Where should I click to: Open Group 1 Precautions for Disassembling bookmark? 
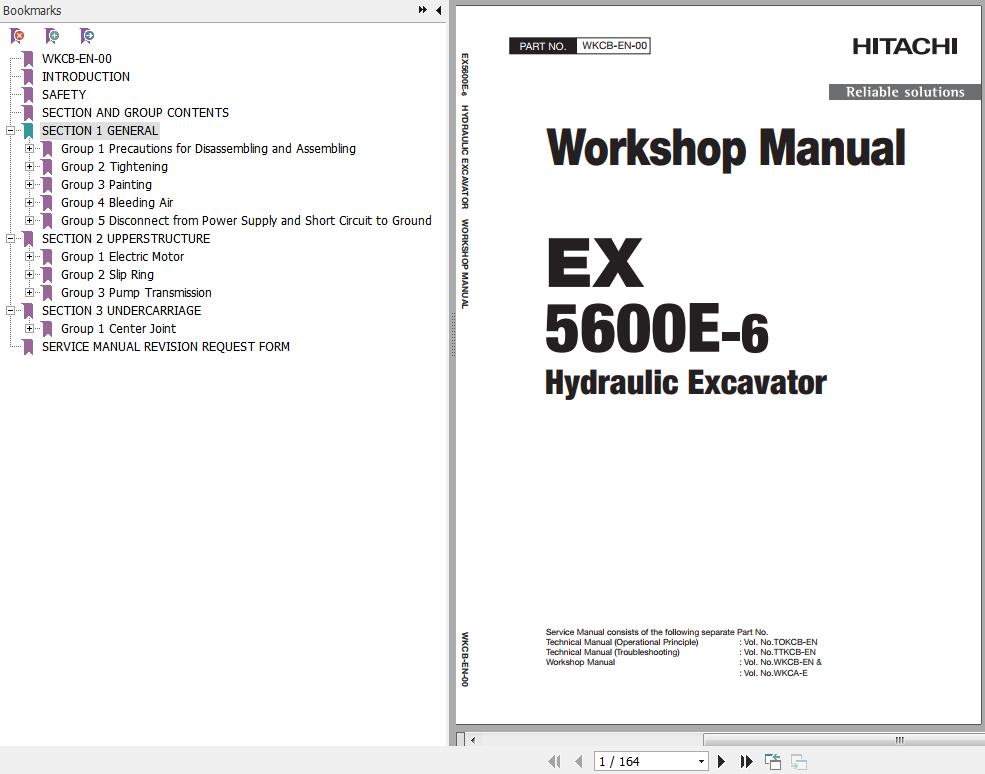[x=208, y=149]
